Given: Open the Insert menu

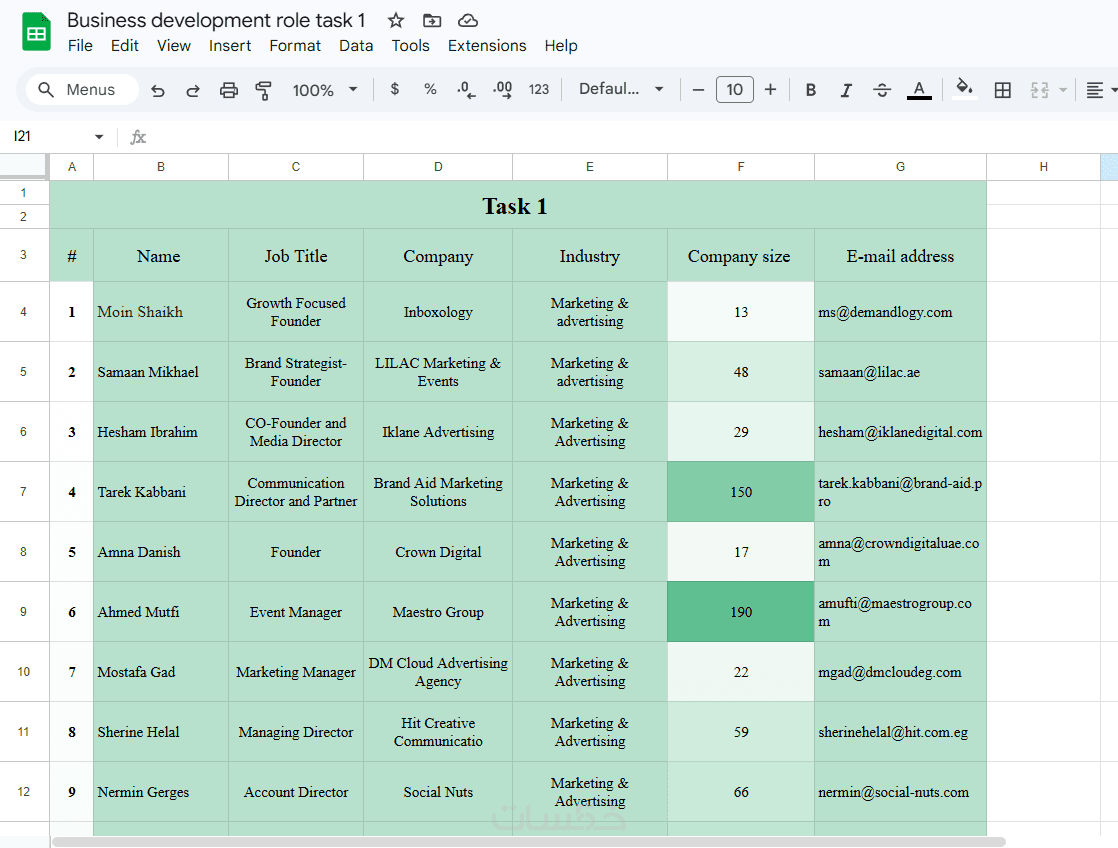Looking at the screenshot, I should (x=230, y=46).
